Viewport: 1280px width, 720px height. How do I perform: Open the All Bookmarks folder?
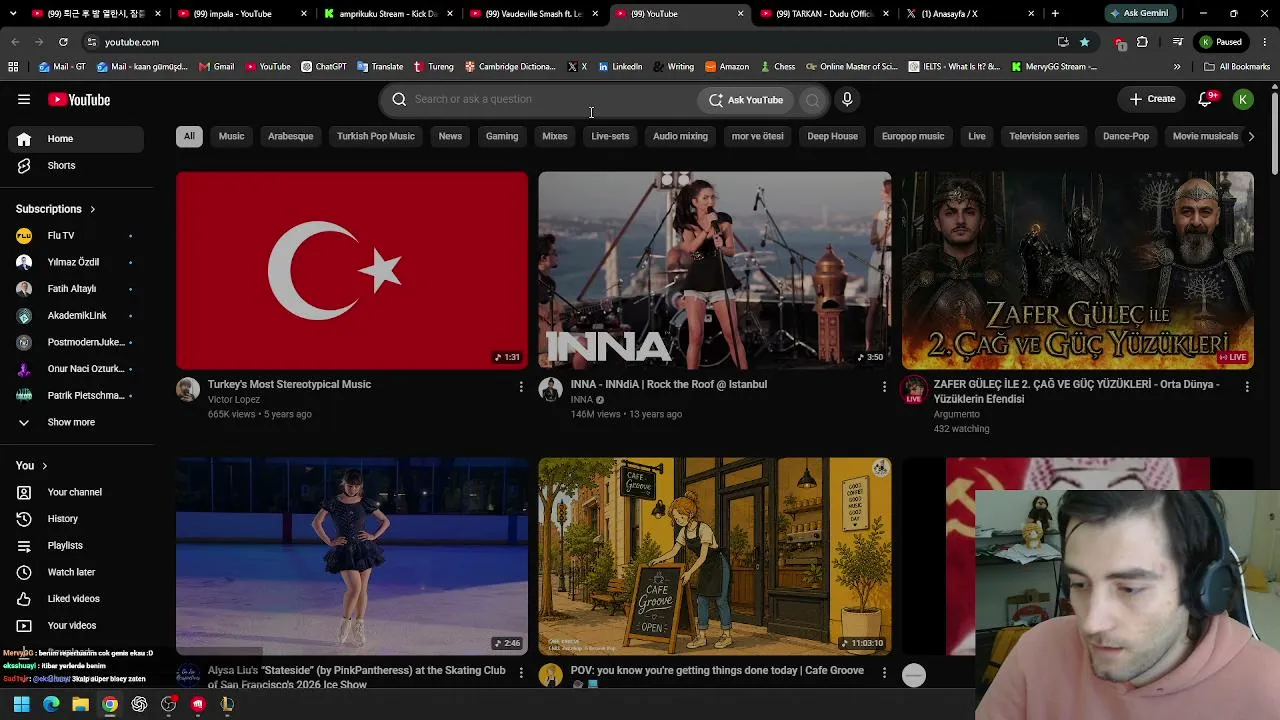[1237, 67]
